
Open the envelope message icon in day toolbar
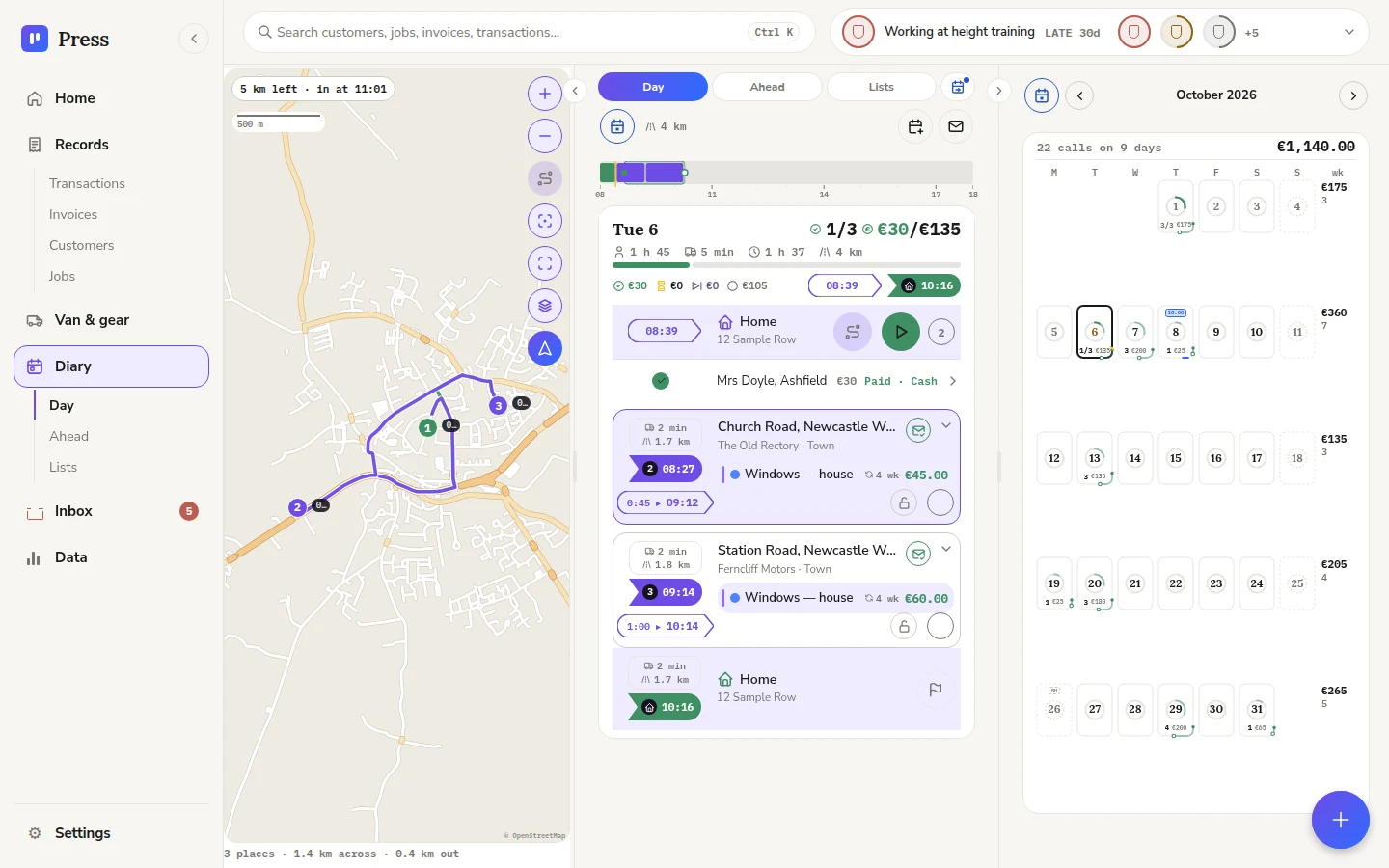956,126
